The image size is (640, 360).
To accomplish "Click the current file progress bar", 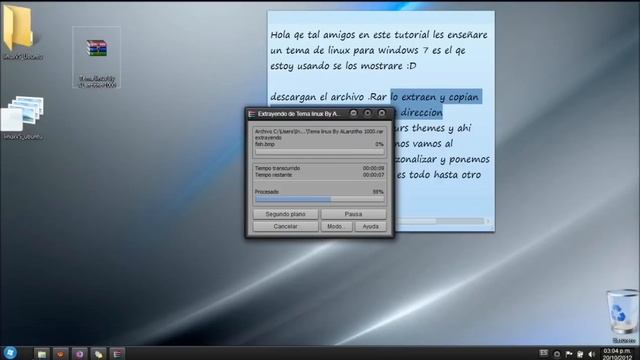I will 319,151.
